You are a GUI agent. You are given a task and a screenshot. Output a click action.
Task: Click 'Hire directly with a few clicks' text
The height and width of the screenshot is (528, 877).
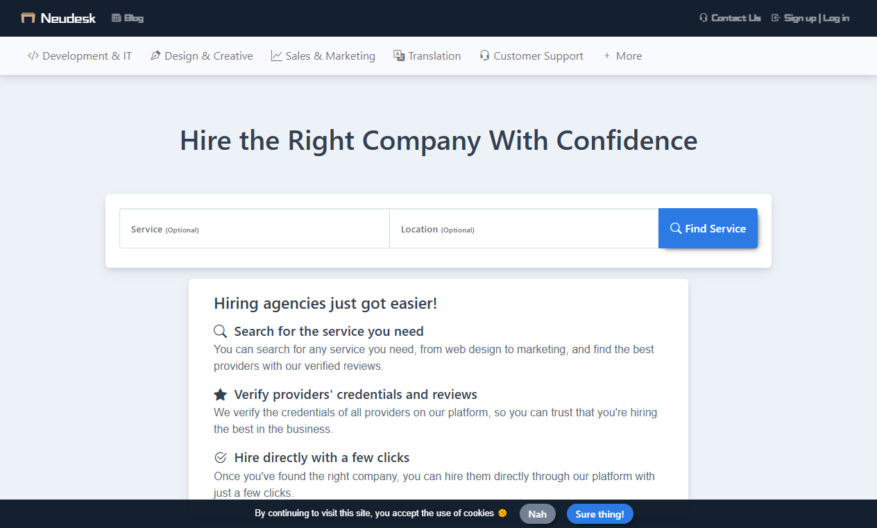[x=322, y=458]
